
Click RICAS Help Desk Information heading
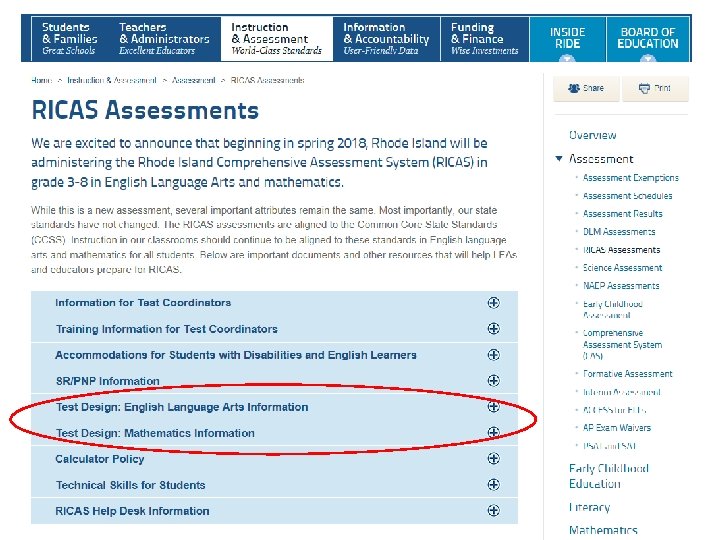(132, 511)
